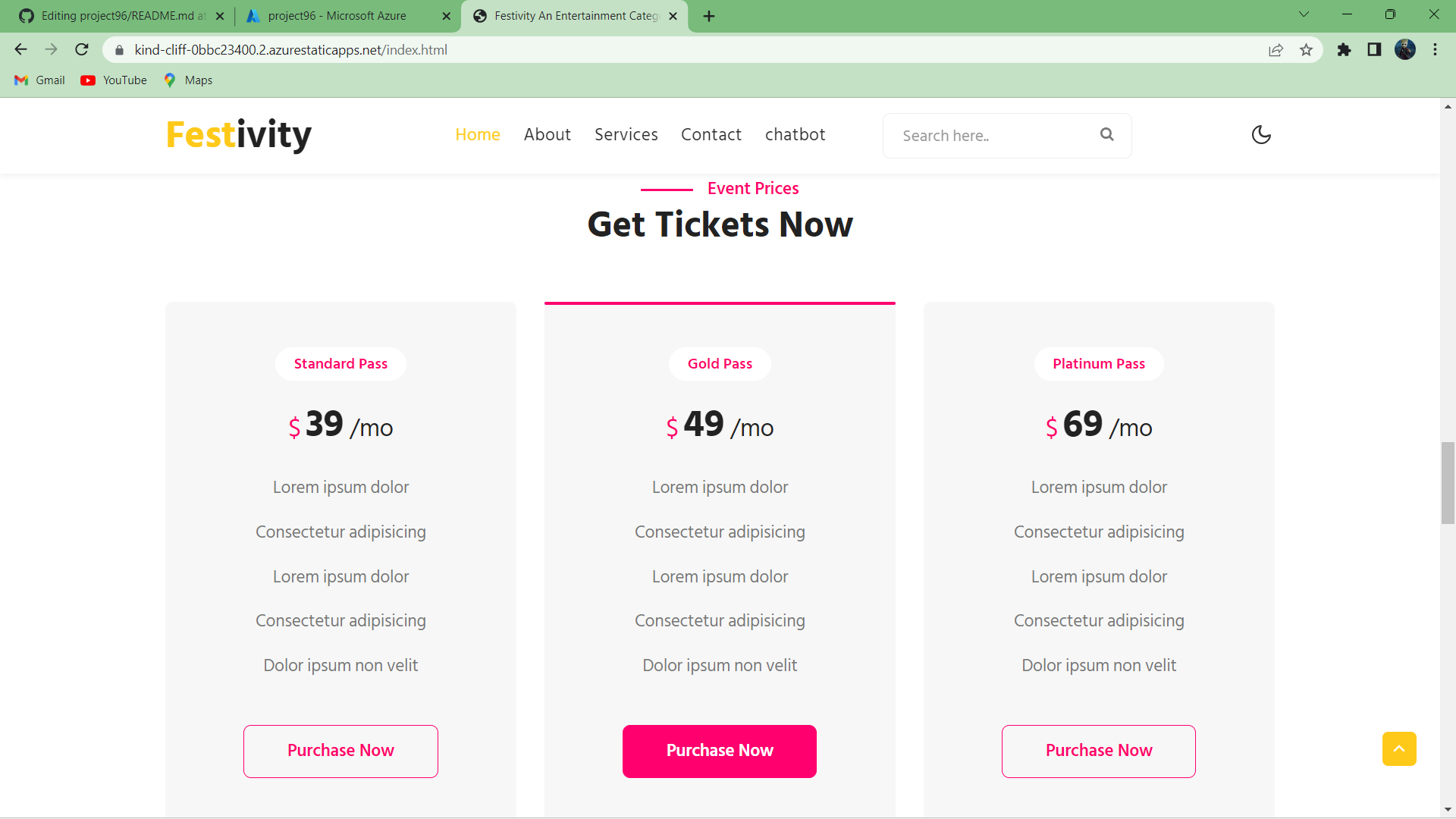Open the Services menu item
Image resolution: width=1456 pixels, height=819 pixels.
tap(626, 135)
